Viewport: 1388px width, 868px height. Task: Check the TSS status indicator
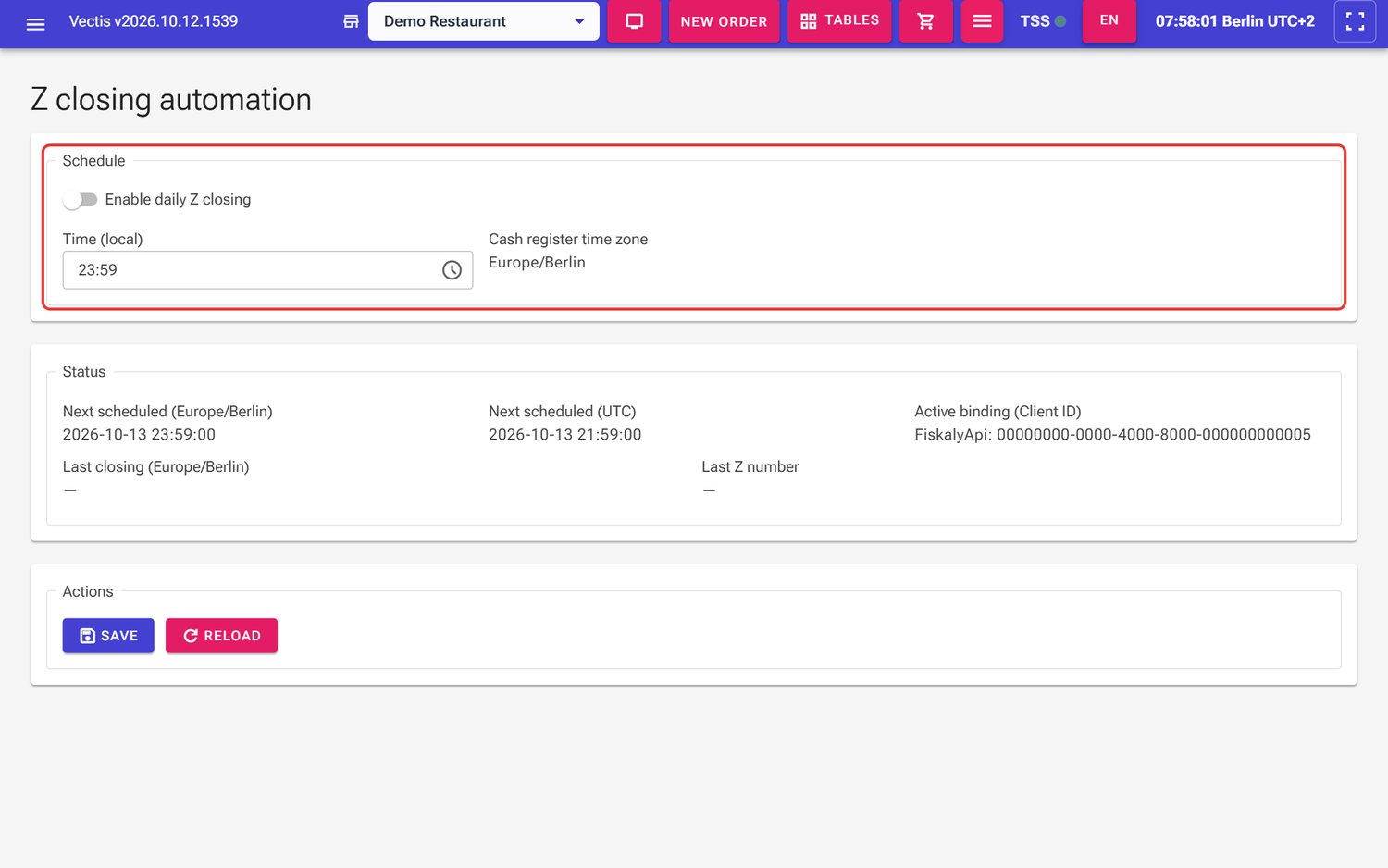[x=1043, y=21]
